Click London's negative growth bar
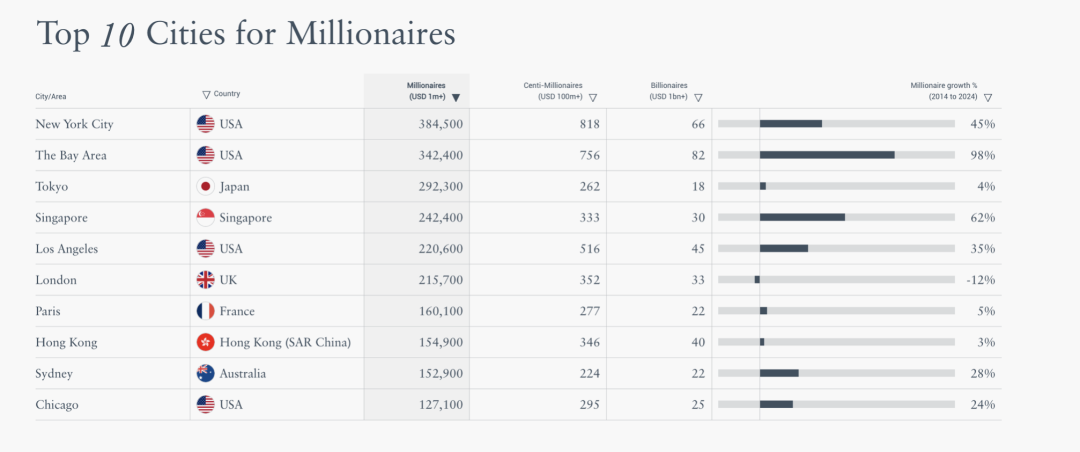This screenshot has height=452, width=1080. point(757,280)
